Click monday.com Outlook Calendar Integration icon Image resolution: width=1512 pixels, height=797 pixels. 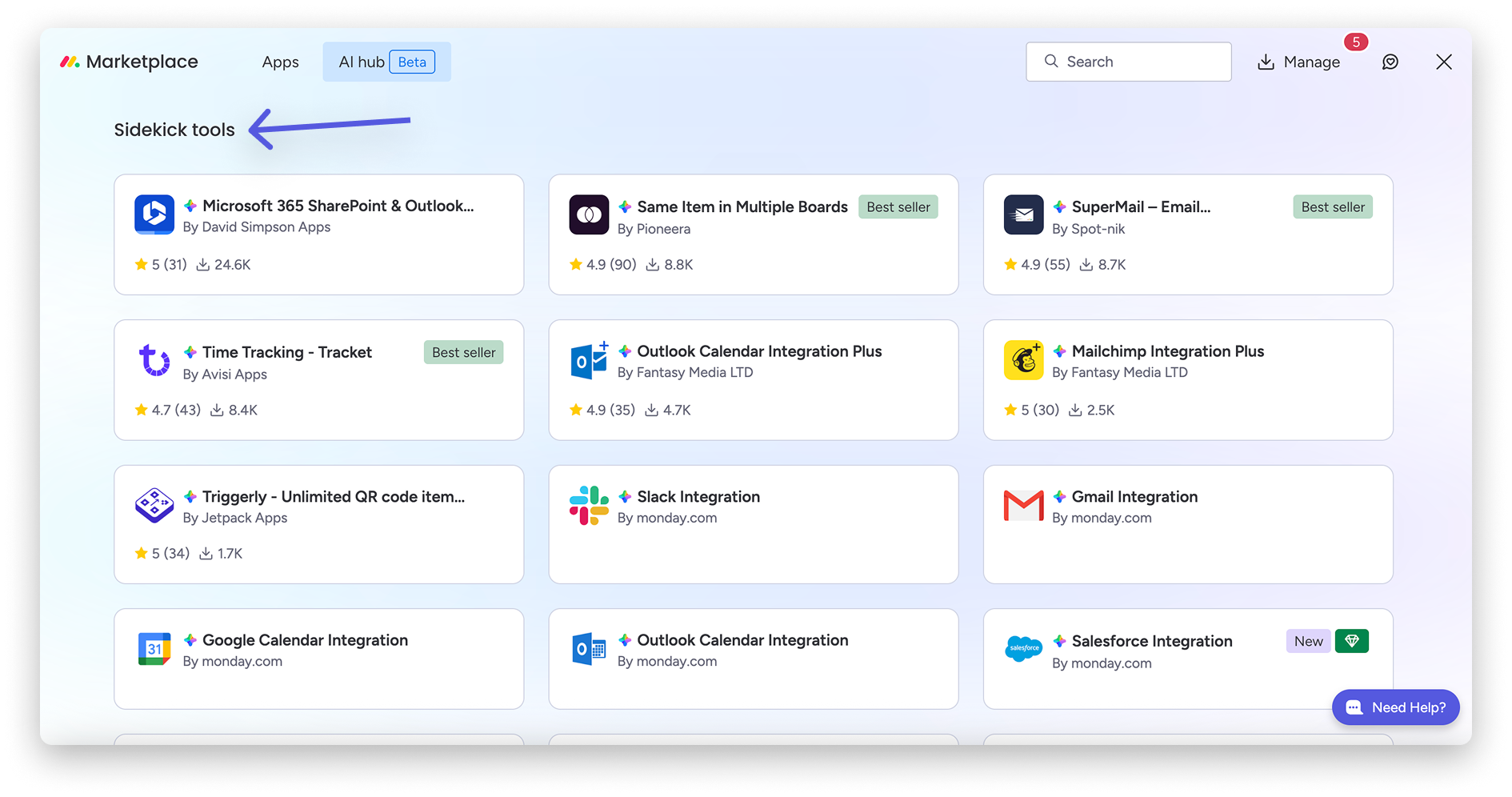click(x=589, y=649)
